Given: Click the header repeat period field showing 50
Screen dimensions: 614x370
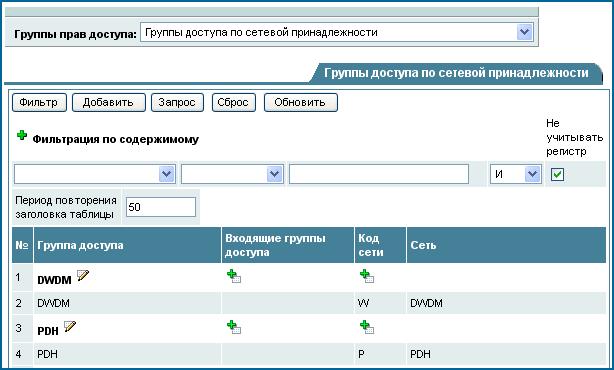Looking at the screenshot, I should coord(161,207).
